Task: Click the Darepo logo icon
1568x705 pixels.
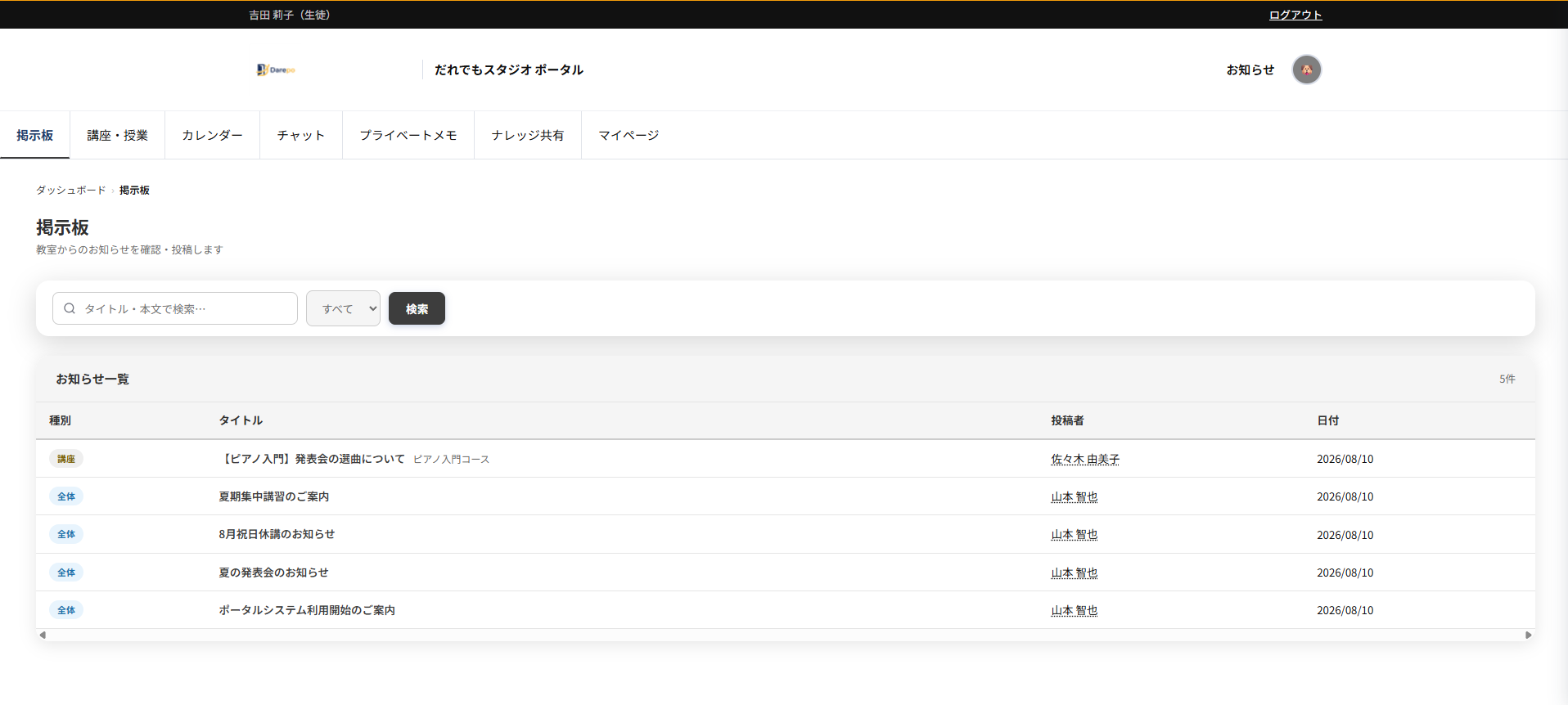Action: [x=276, y=70]
